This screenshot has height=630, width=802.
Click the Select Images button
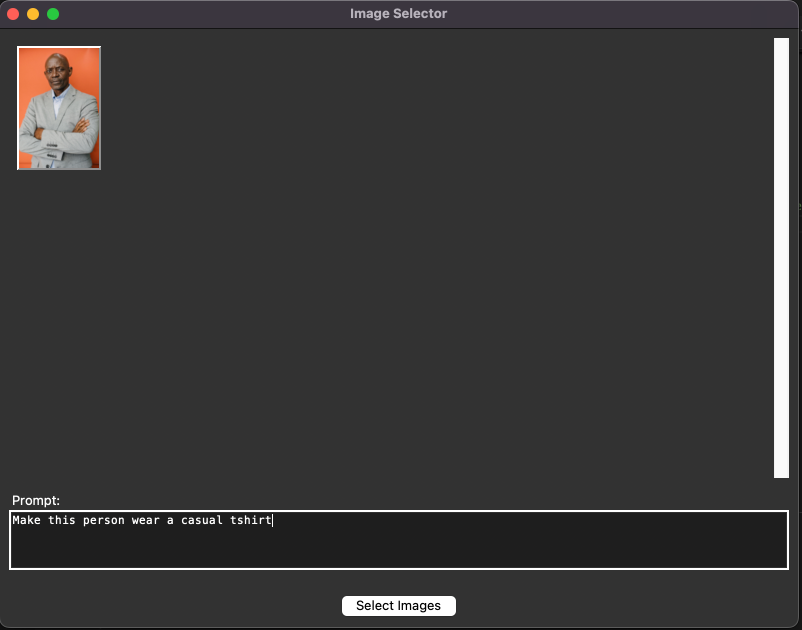pyautogui.click(x=398, y=606)
